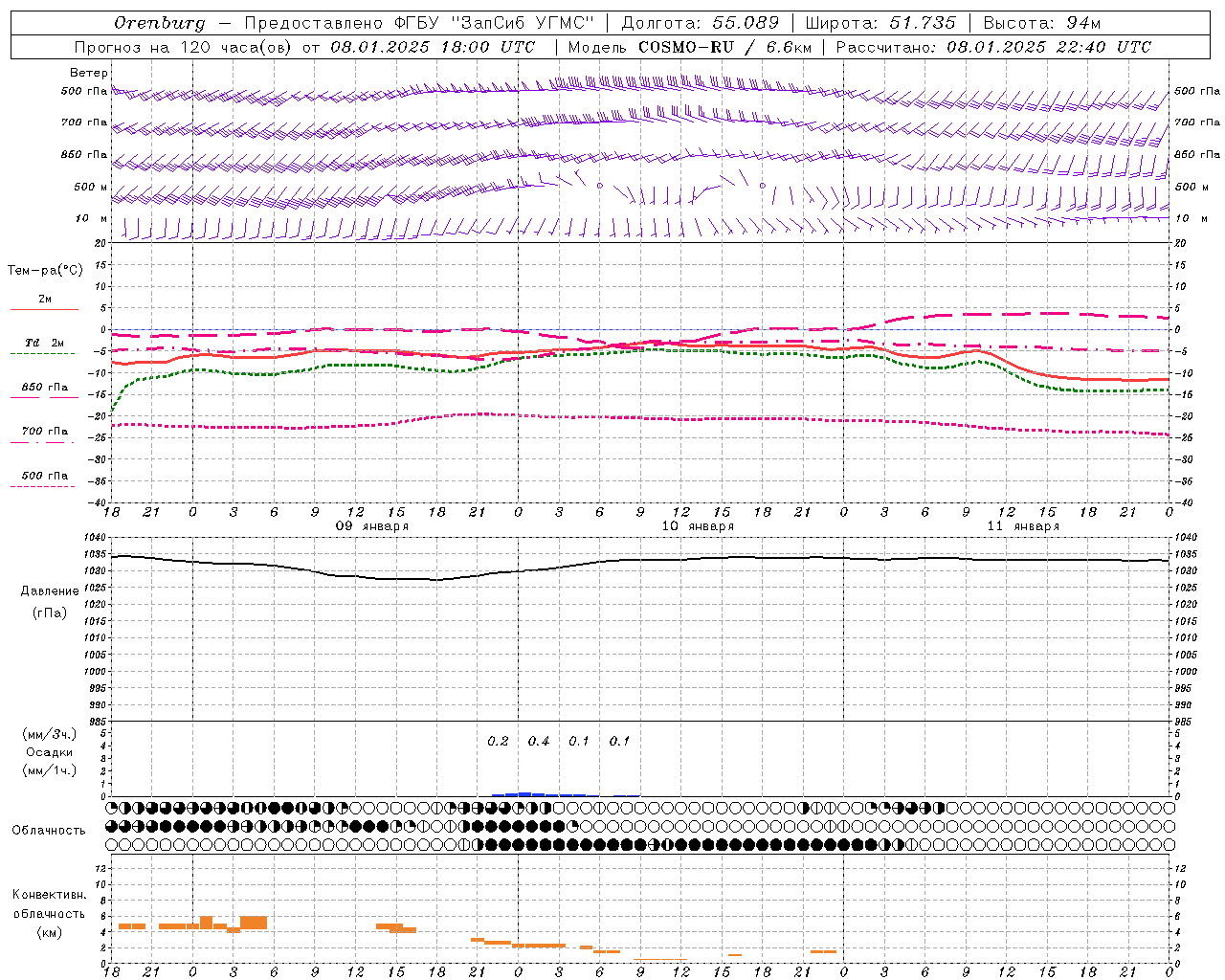Click the 500 гПа temperature legend label
Screen dimensions: 1225x980
[45, 475]
